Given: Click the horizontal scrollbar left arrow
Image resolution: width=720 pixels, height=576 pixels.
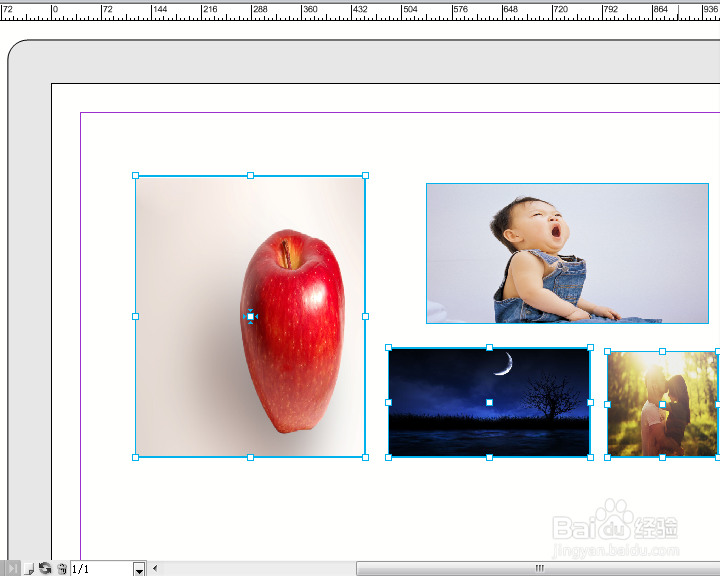Looking at the screenshot, I should (x=155, y=569).
